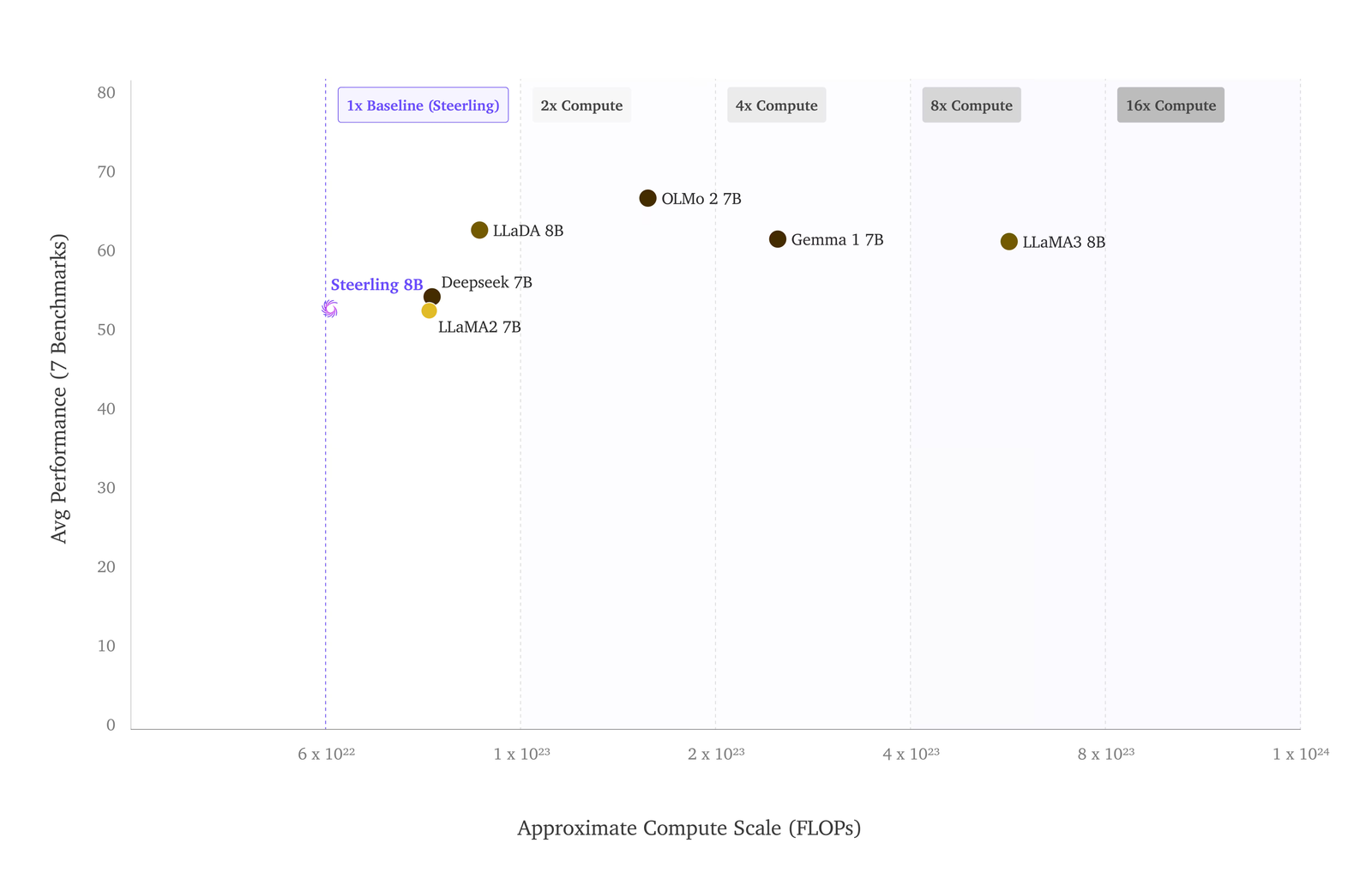Select the "Approximate Compute Scale (FLOPs)" axis title
Image resolution: width=1372 pixels, height=873 pixels.
point(689,828)
